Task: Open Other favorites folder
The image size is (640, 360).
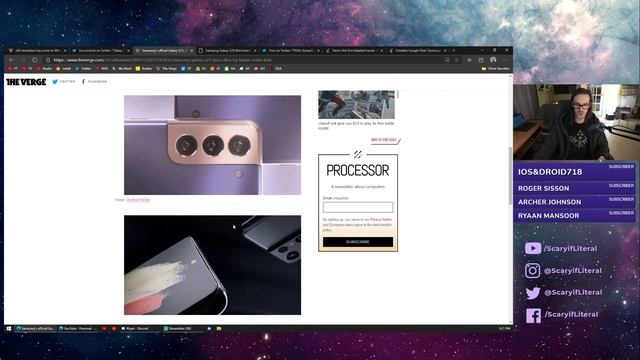Action: tap(495, 69)
